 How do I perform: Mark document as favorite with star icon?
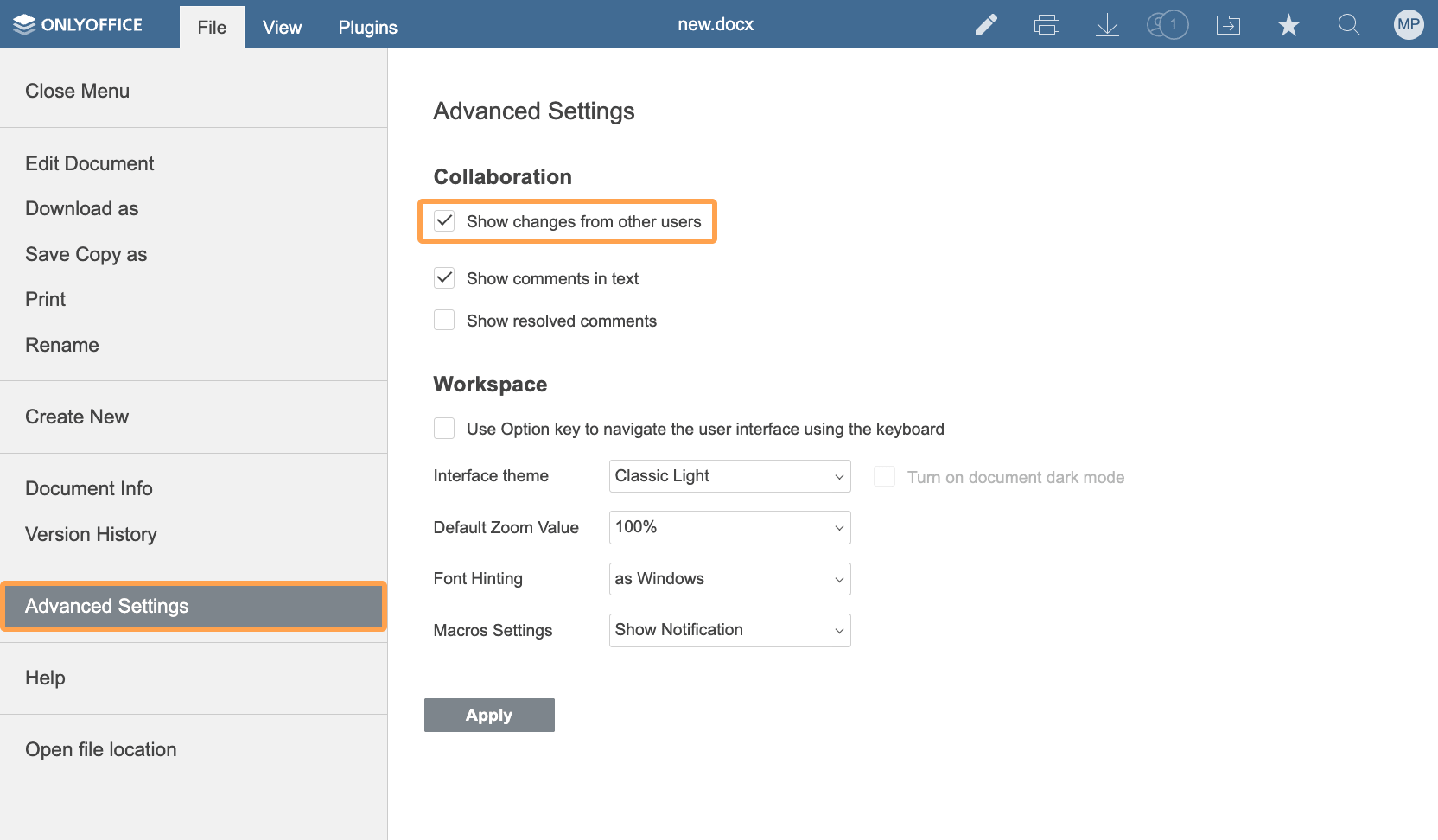1288,25
